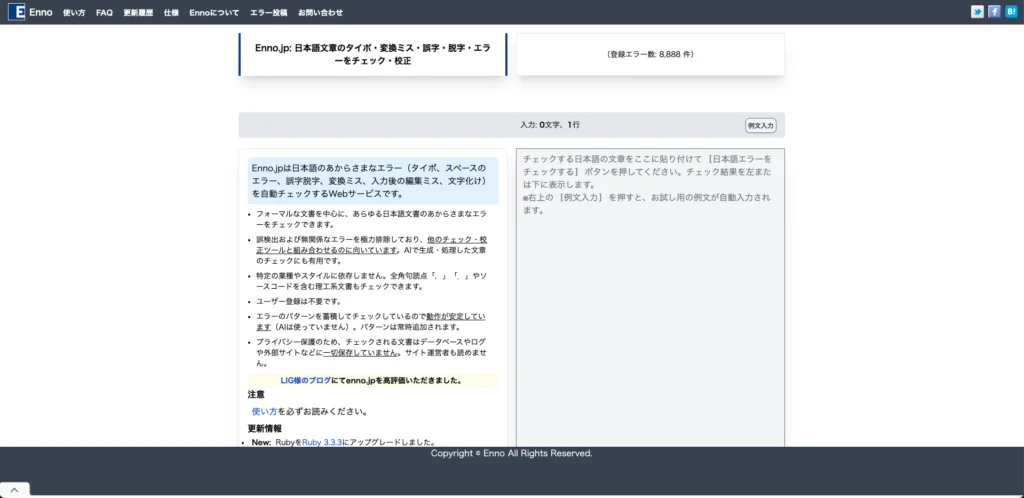
Task: Open Ennoについて in the navbar
Action: pos(214,13)
